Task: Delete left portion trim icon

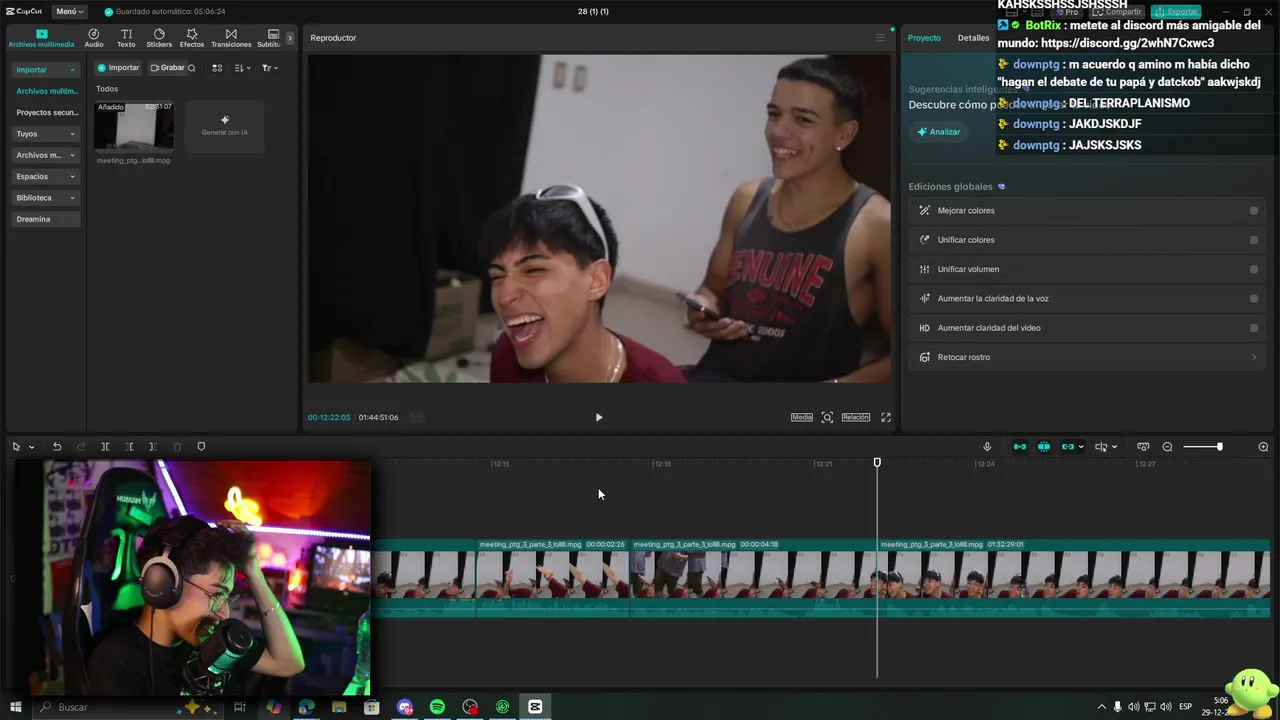Action: pyautogui.click(x=129, y=447)
